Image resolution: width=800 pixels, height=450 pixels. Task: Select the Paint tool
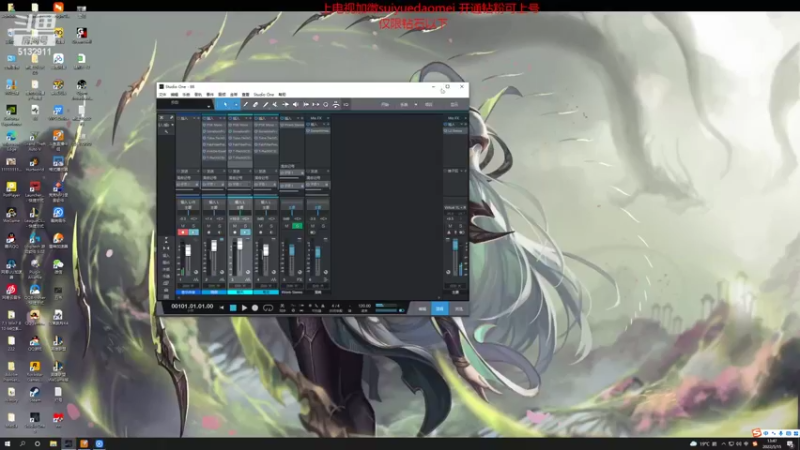pos(265,105)
